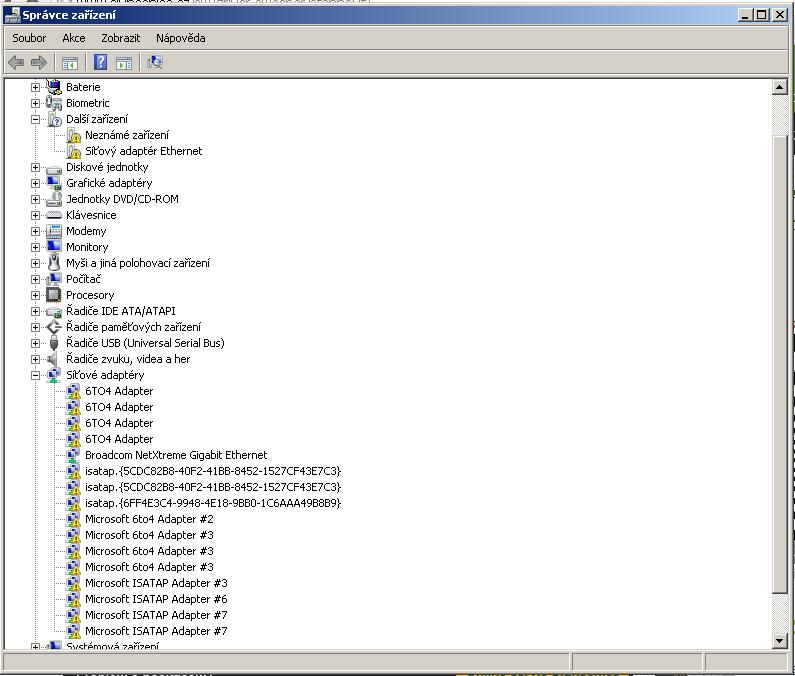Expand the Řadiče USB category
Image resolution: width=795 pixels, height=676 pixels.
(x=36, y=343)
